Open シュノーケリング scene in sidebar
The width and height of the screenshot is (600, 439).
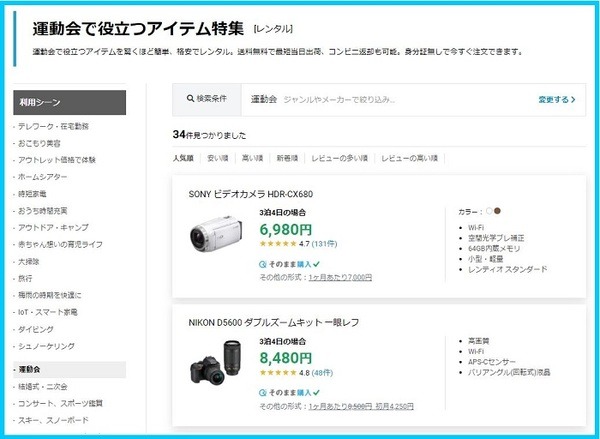(x=46, y=346)
